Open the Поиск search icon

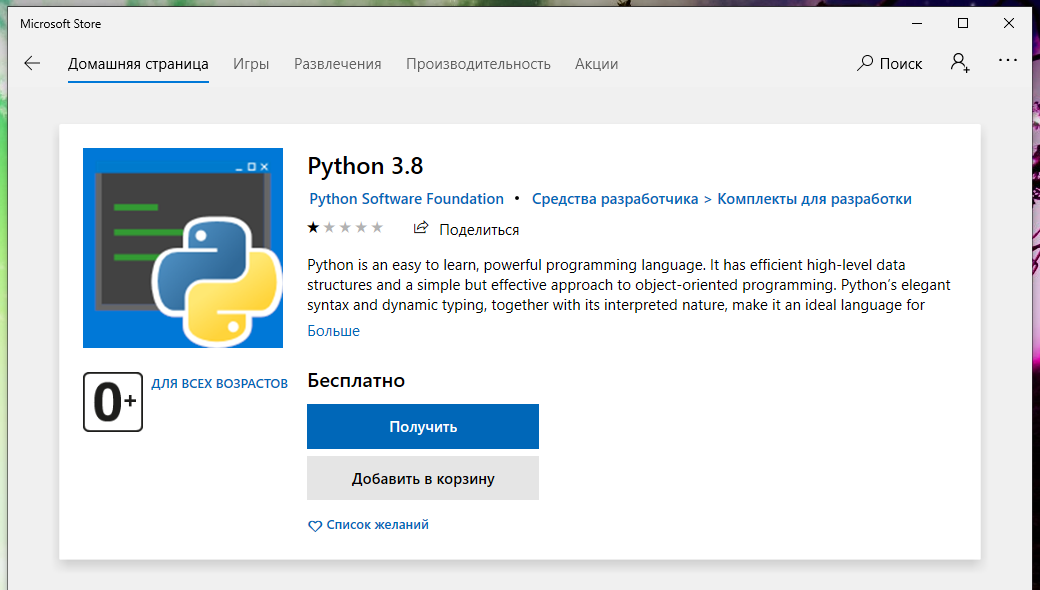(865, 63)
